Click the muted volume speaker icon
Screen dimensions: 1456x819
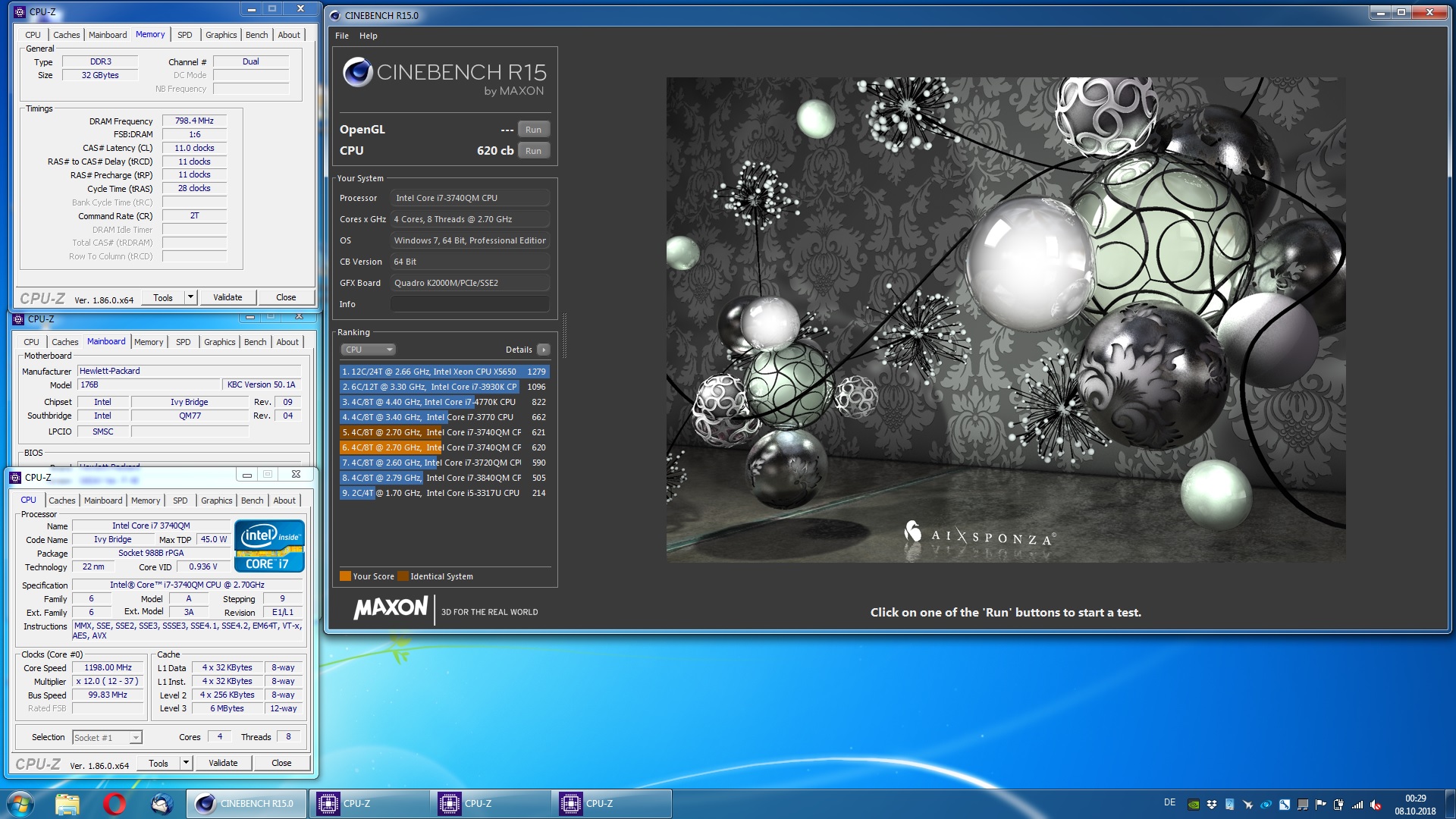[1376, 805]
